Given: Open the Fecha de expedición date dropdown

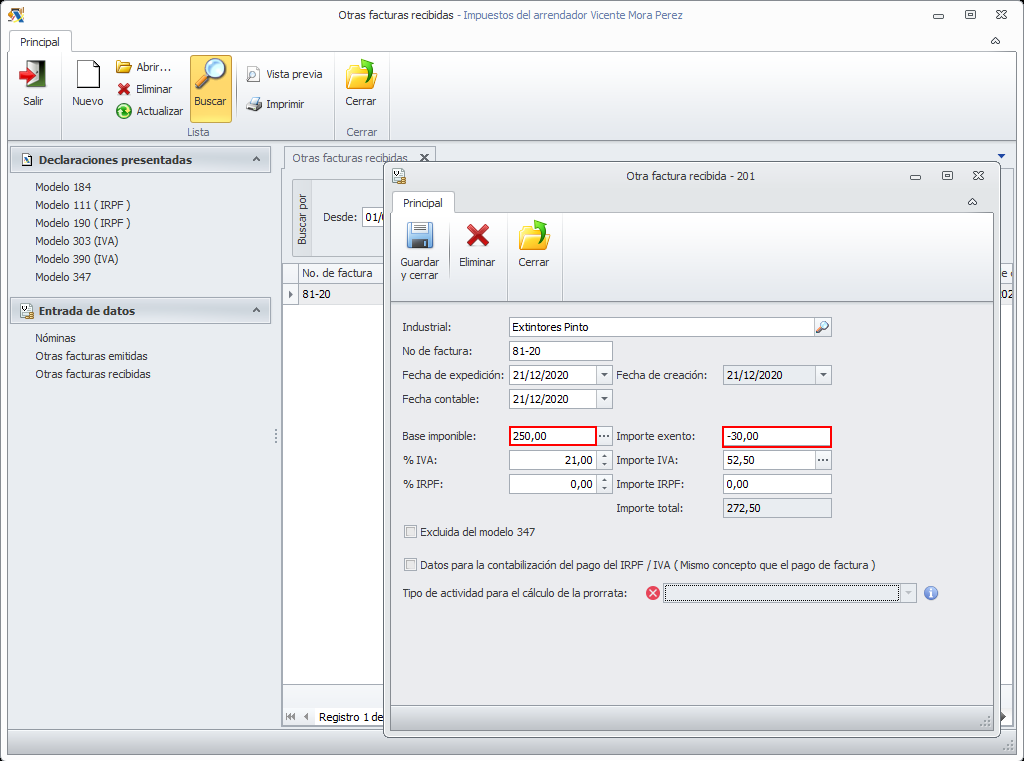Looking at the screenshot, I should [x=604, y=375].
